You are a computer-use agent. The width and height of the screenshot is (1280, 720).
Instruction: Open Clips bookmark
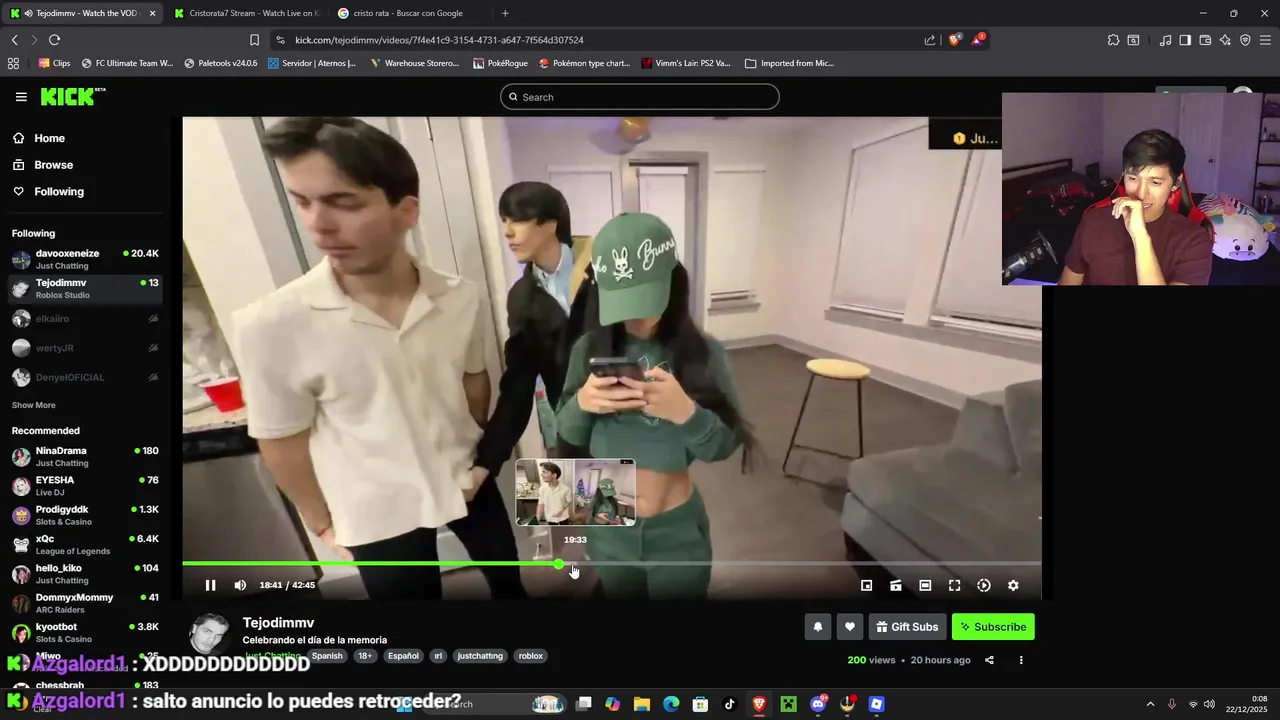(54, 63)
